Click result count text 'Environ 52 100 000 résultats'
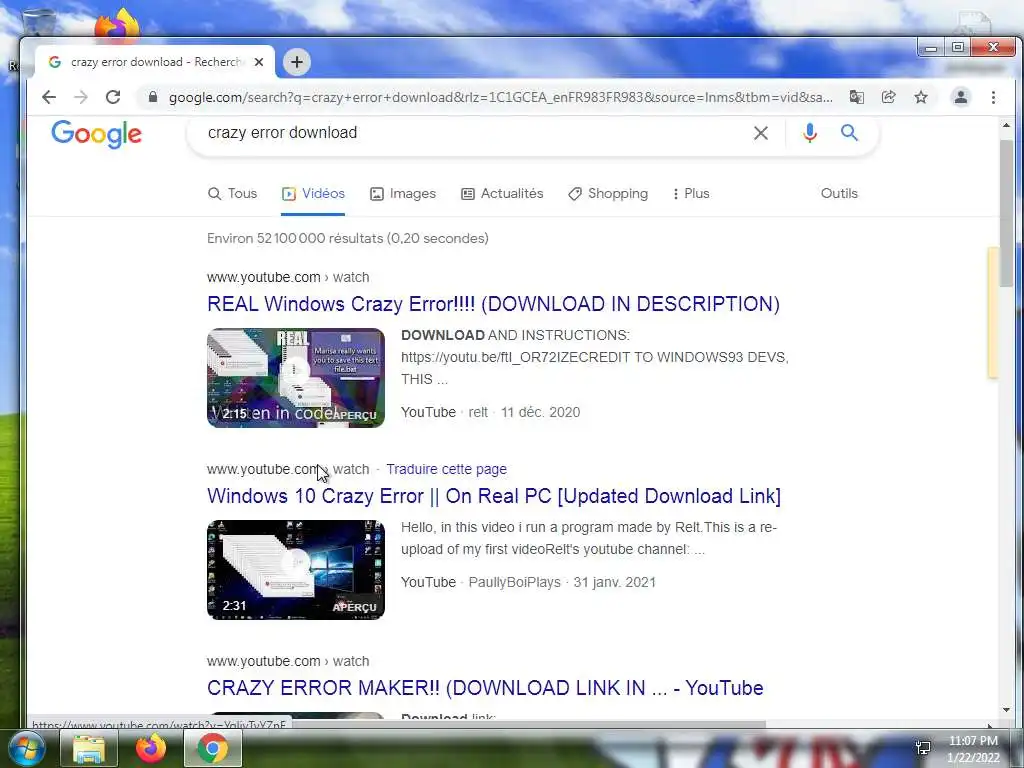The height and width of the screenshot is (768, 1024). 295,239
